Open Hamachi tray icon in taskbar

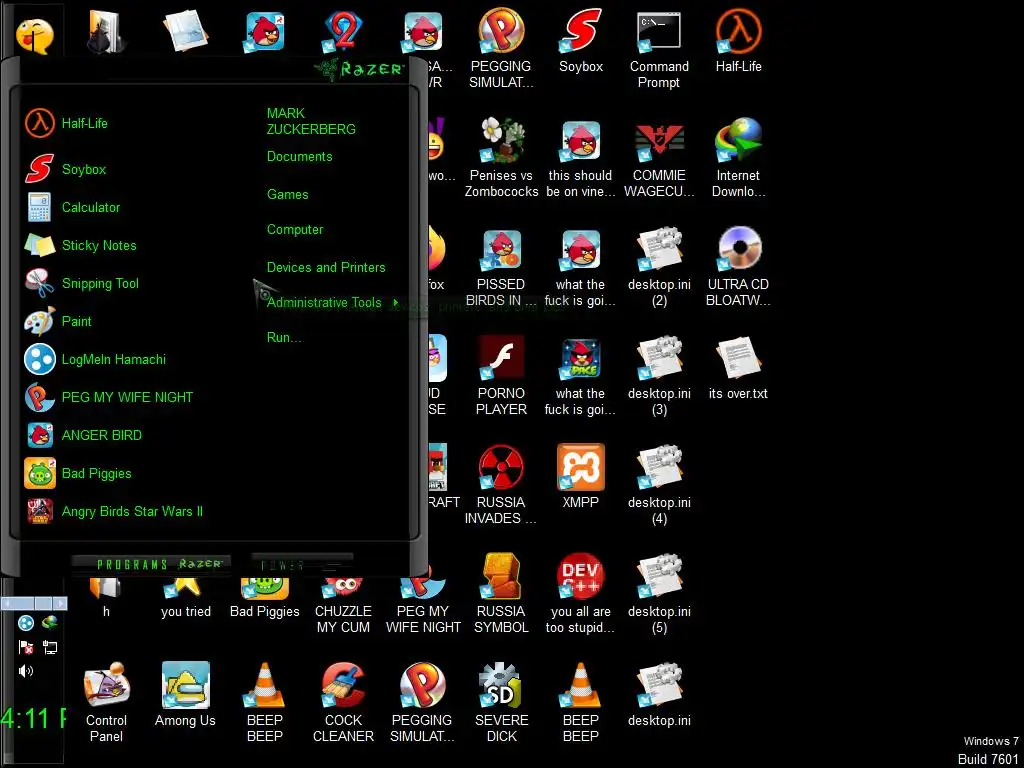(25, 623)
